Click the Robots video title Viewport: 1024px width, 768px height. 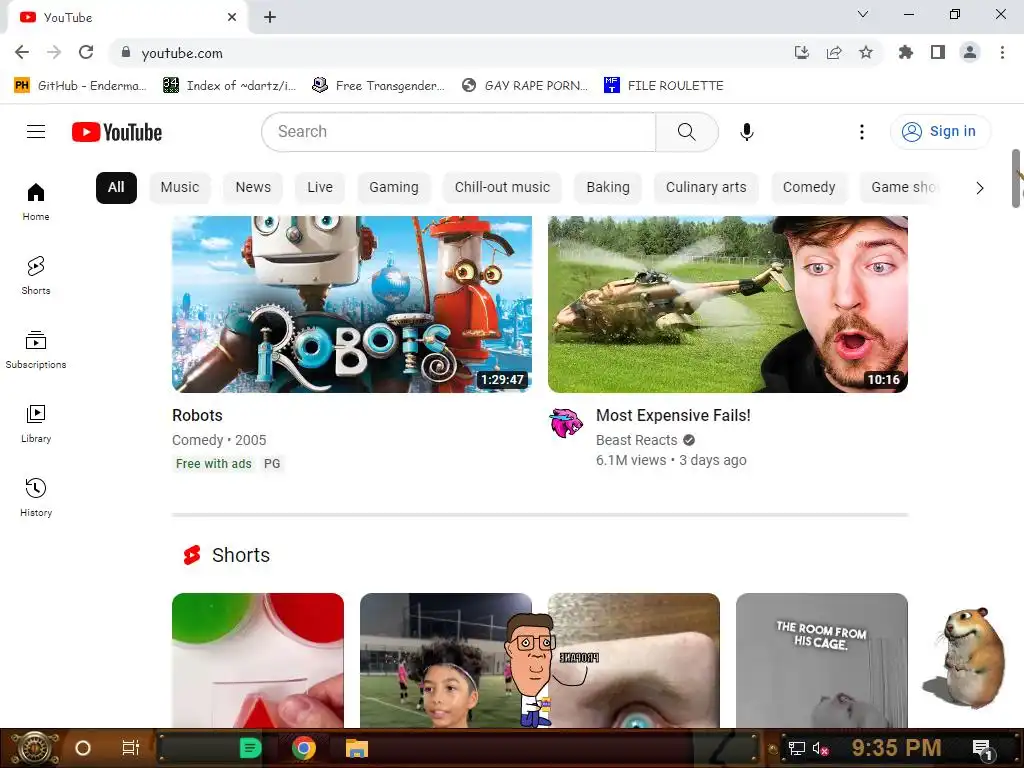[x=197, y=415]
